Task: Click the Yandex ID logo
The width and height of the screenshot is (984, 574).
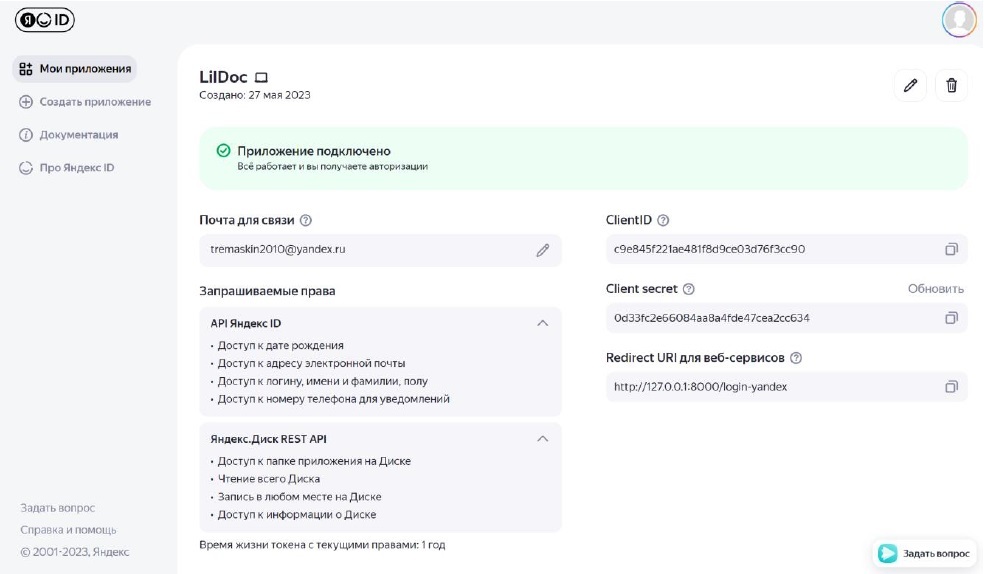Action: tap(44, 20)
